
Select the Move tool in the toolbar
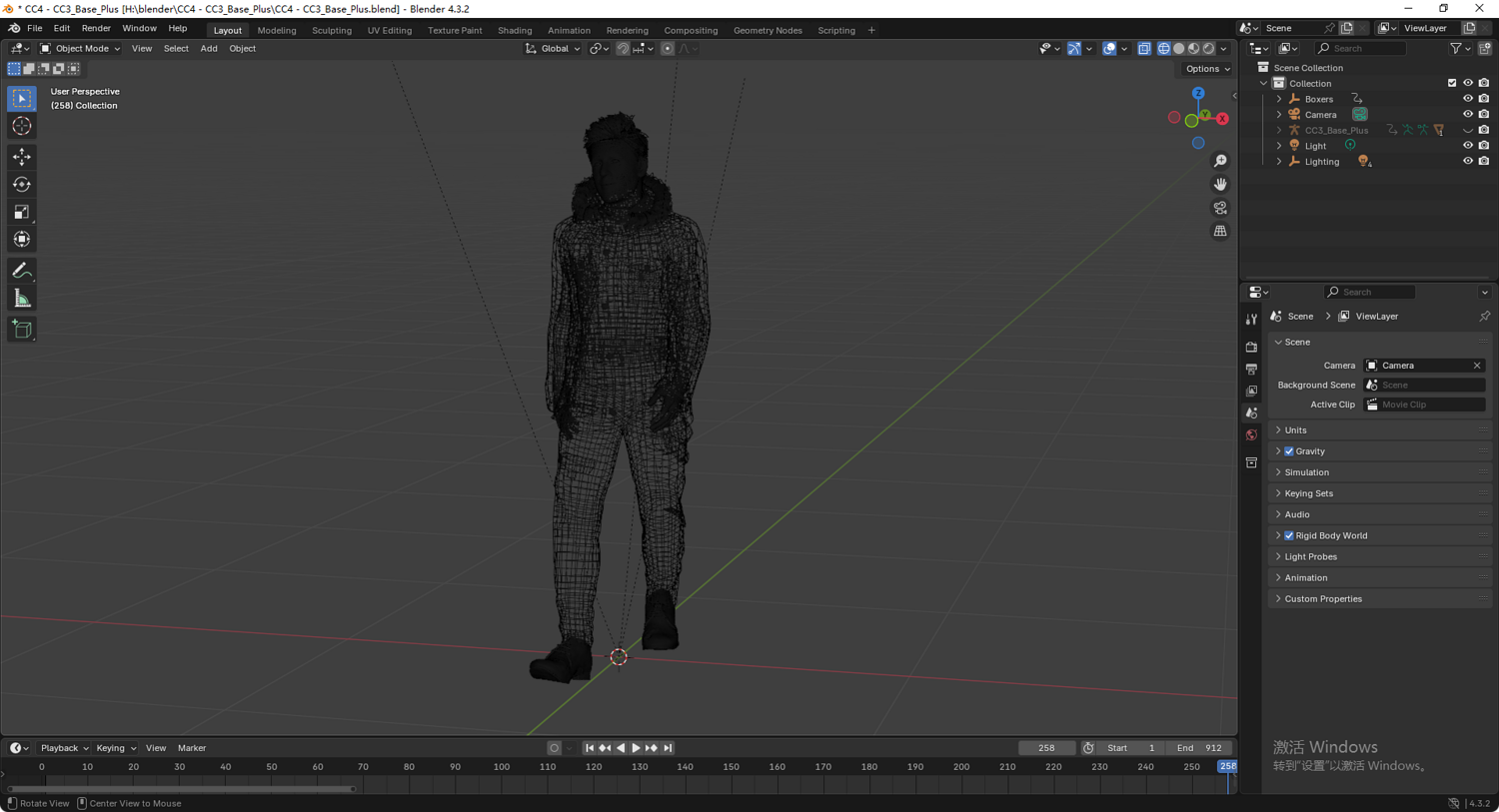click(x=22, y=157)
